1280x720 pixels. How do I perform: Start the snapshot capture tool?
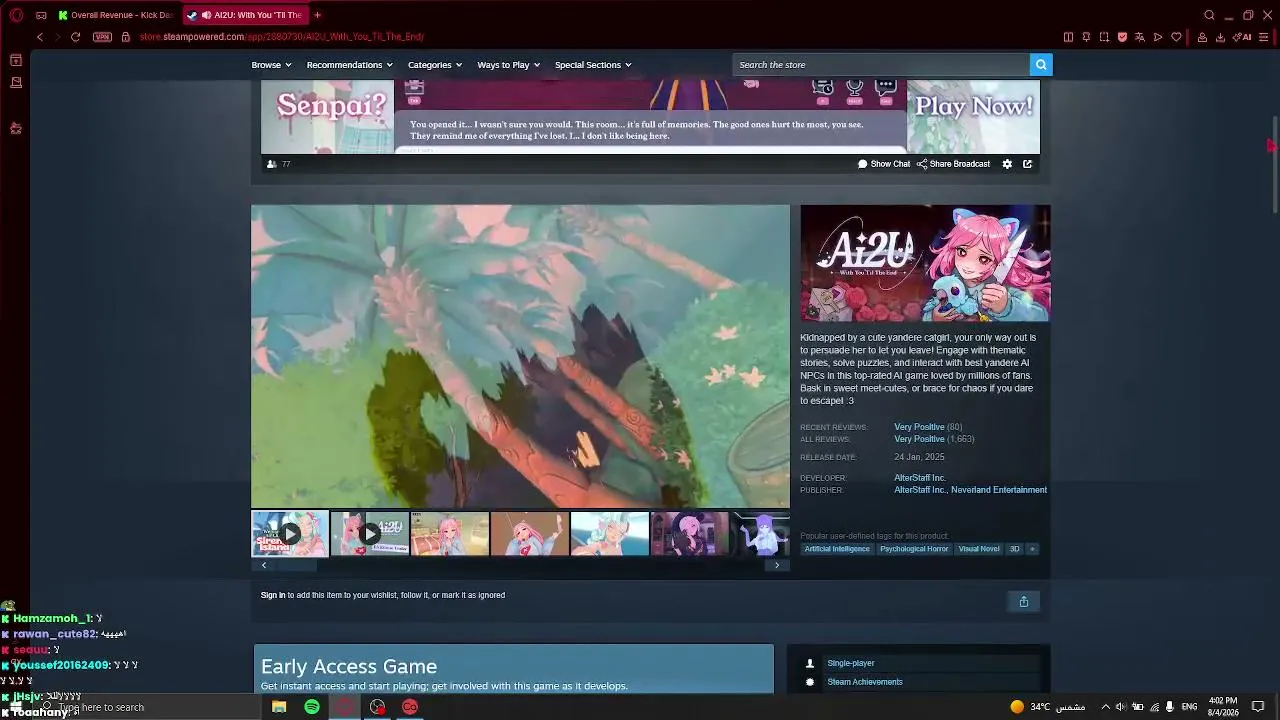[x=1104, y=37]
